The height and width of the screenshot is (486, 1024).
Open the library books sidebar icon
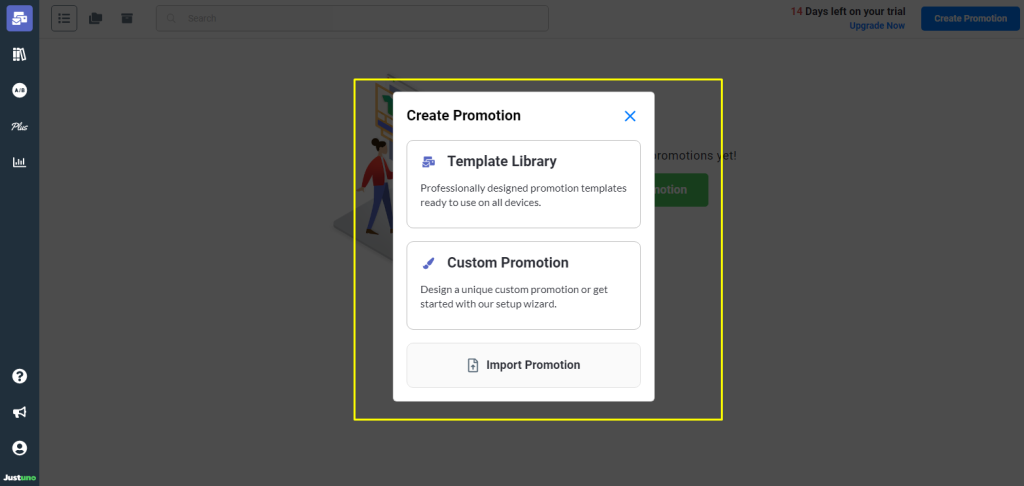(x=20, y=55)
